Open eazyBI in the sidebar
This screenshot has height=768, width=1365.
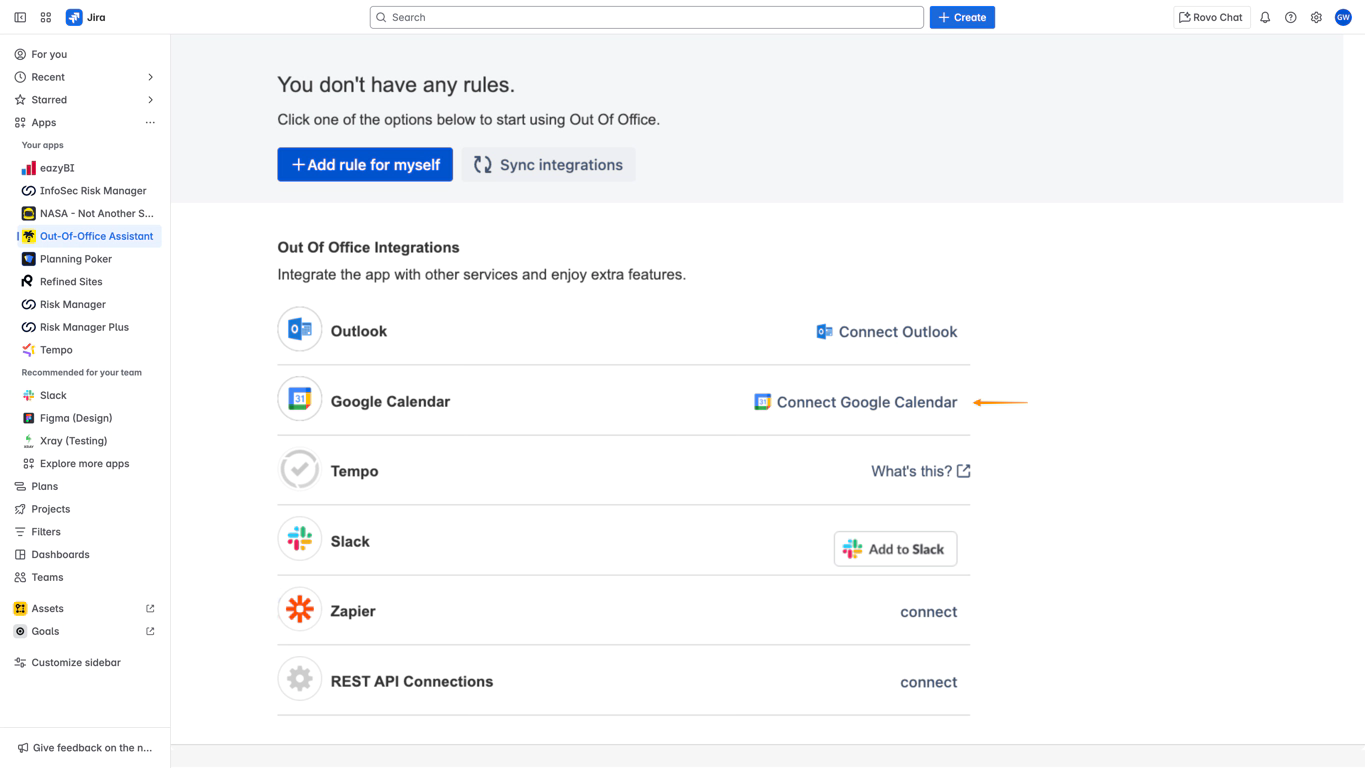[57, 168]
